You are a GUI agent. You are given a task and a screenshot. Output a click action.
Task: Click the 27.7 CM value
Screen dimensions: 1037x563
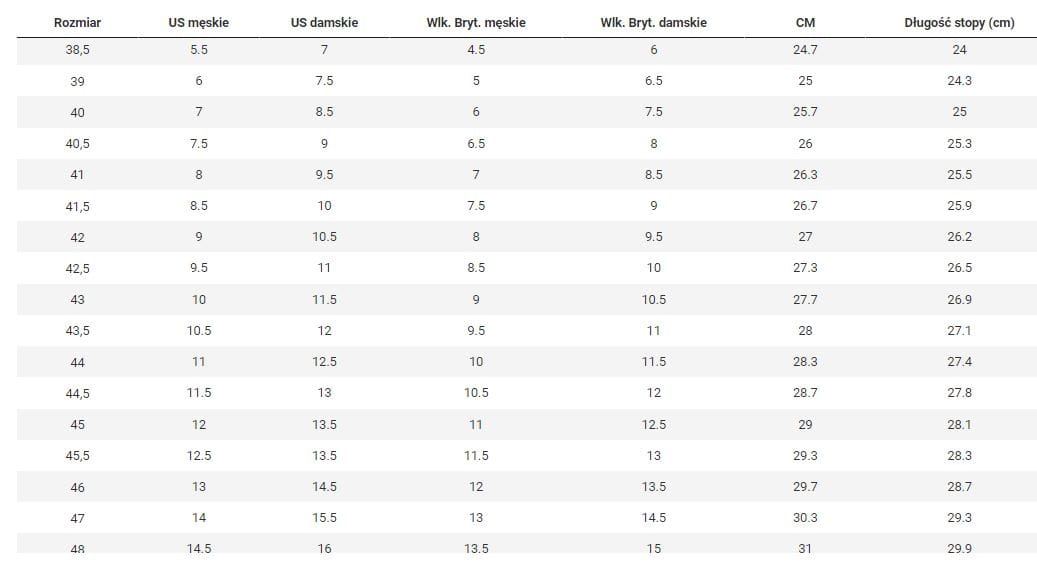tap(805, 300)
